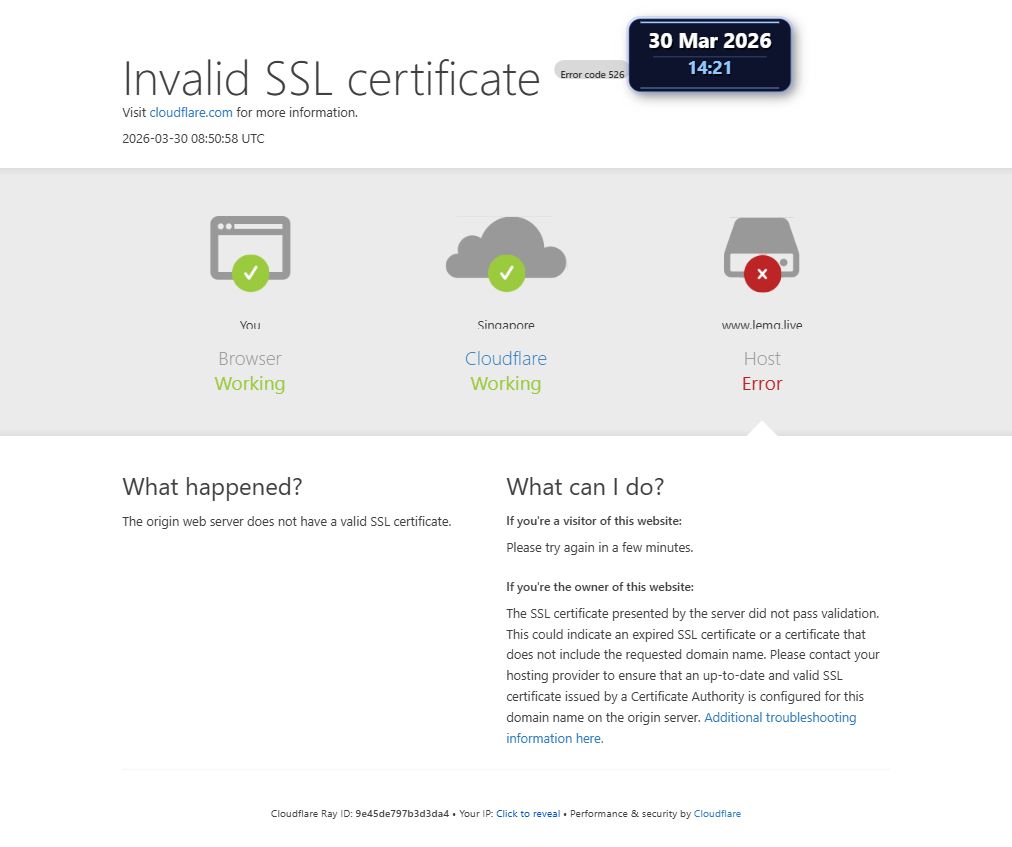Open the blue Cloudflare label under Singapore
This screenshot has width=1012, height=847.
(x=506, y=358)
